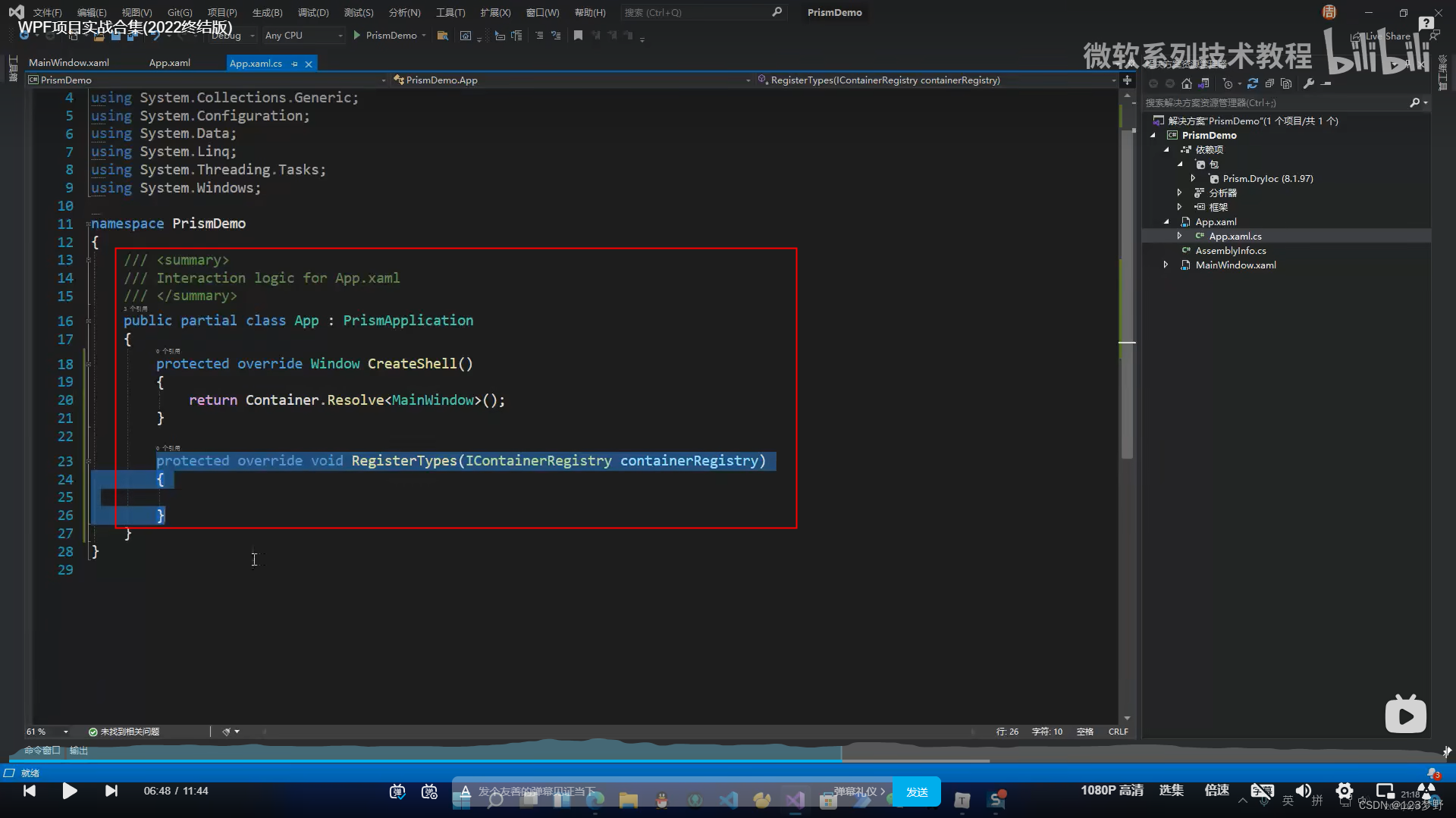
Task: Toggle the bookmark icon in the toolbar
Action: point(578,36)
